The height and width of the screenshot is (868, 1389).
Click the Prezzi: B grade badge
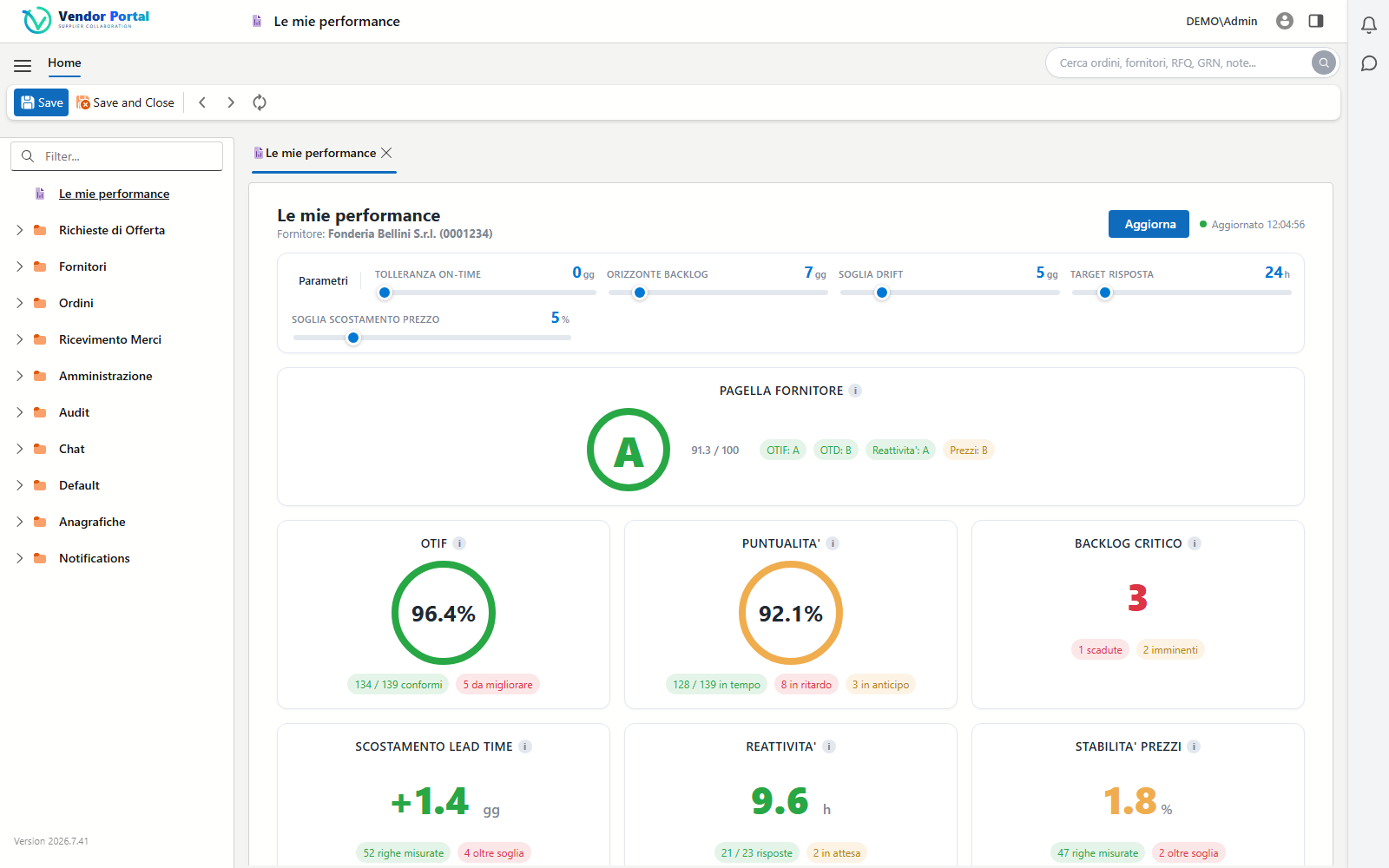point(968,450)
